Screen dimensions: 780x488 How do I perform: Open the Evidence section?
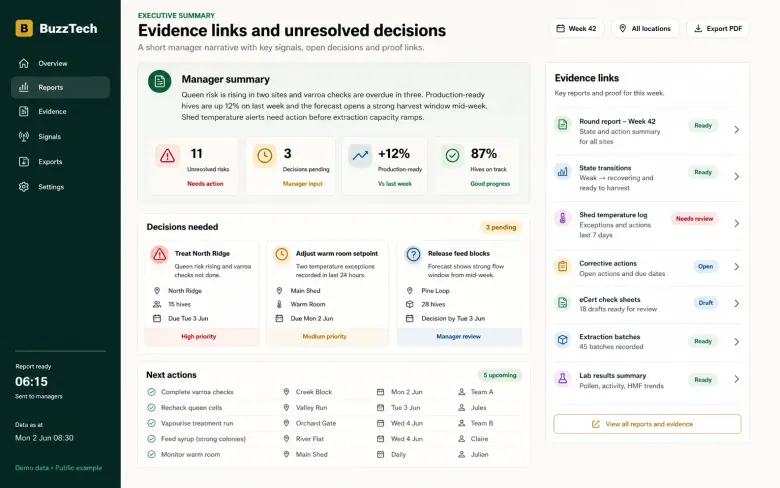coord(60,111)
